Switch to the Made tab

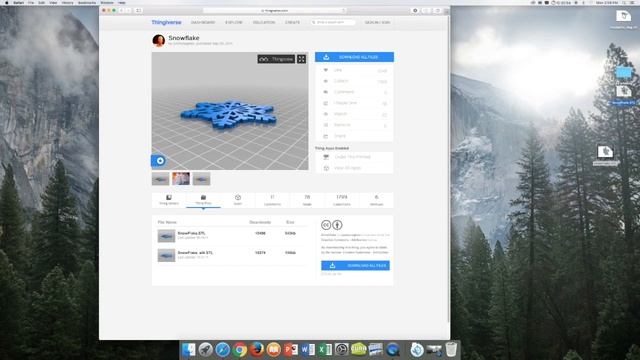pyautogui.click(x=307, y=200)
